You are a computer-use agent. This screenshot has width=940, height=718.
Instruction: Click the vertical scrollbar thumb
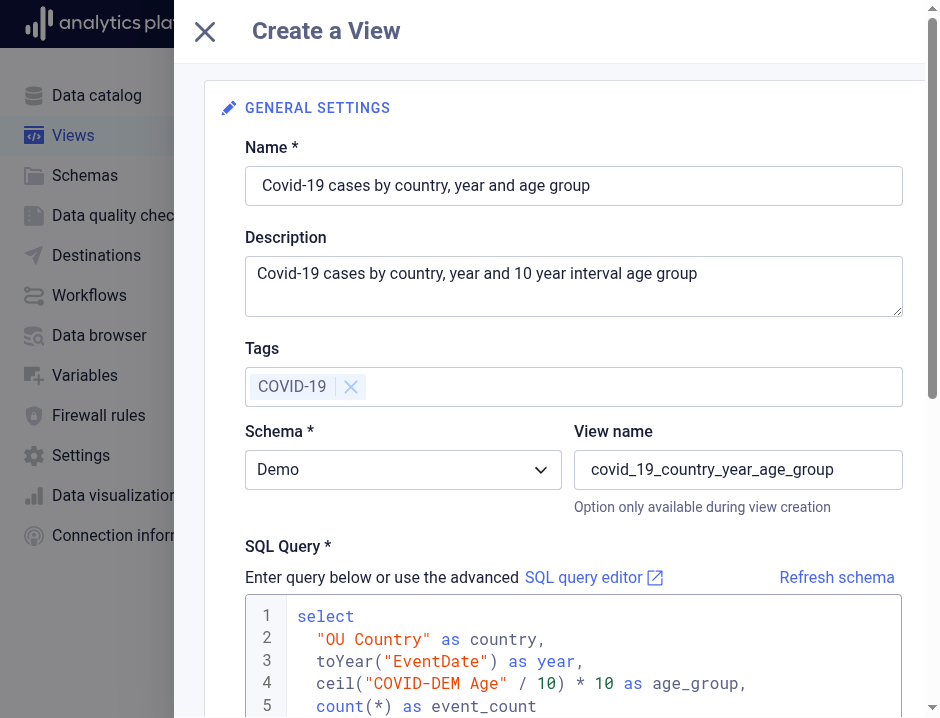[932, 208]
